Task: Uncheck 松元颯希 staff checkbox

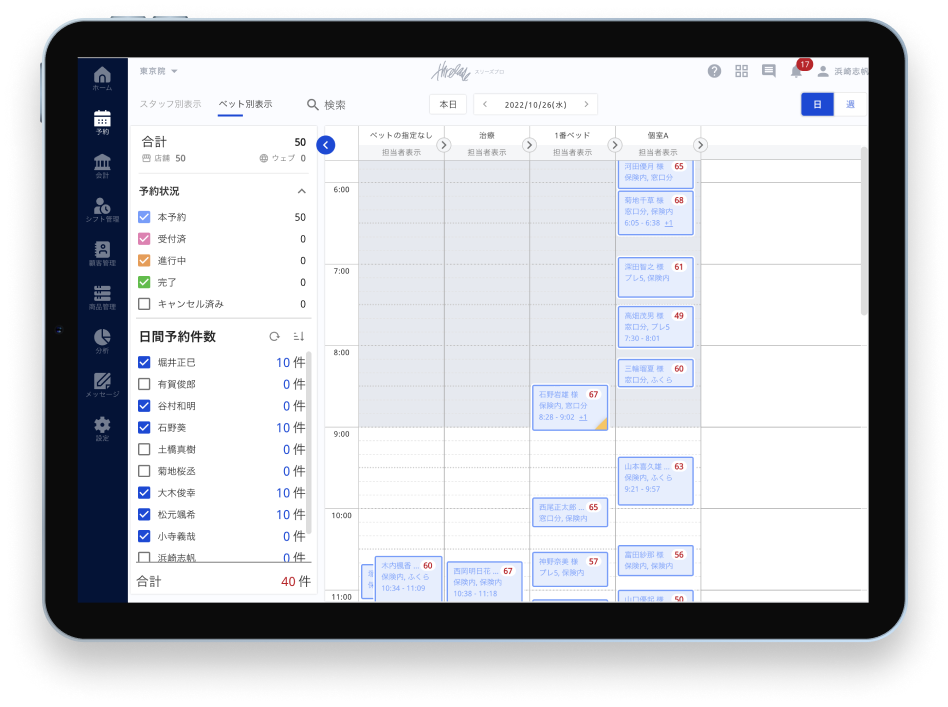Action: tap(144, 514)
